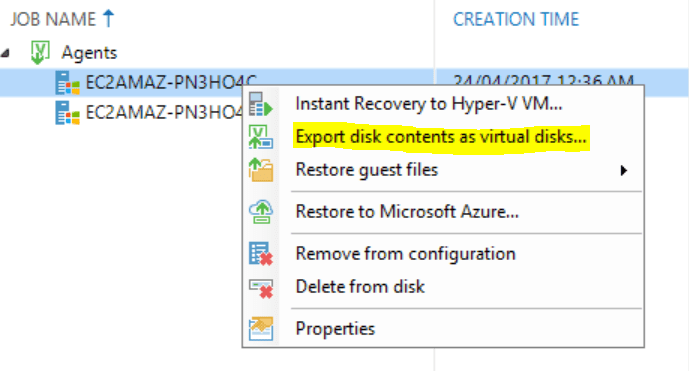Click the highlighted EC2AMAZ-PN3HO4C server icon
The width and height of the screenshot is (689, 371).
point(67,83)
